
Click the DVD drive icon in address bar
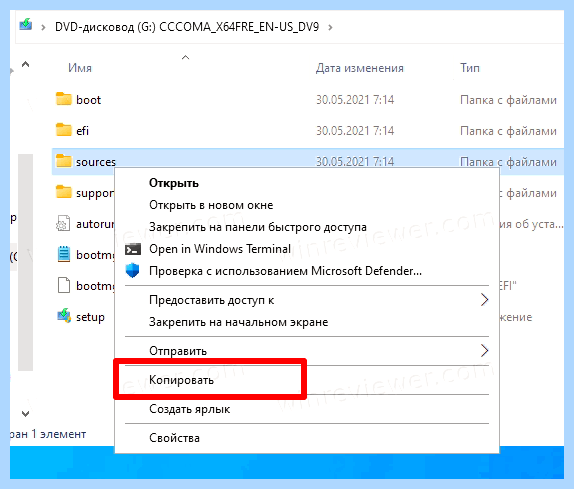pyautogui.click(x=26, y=25)
